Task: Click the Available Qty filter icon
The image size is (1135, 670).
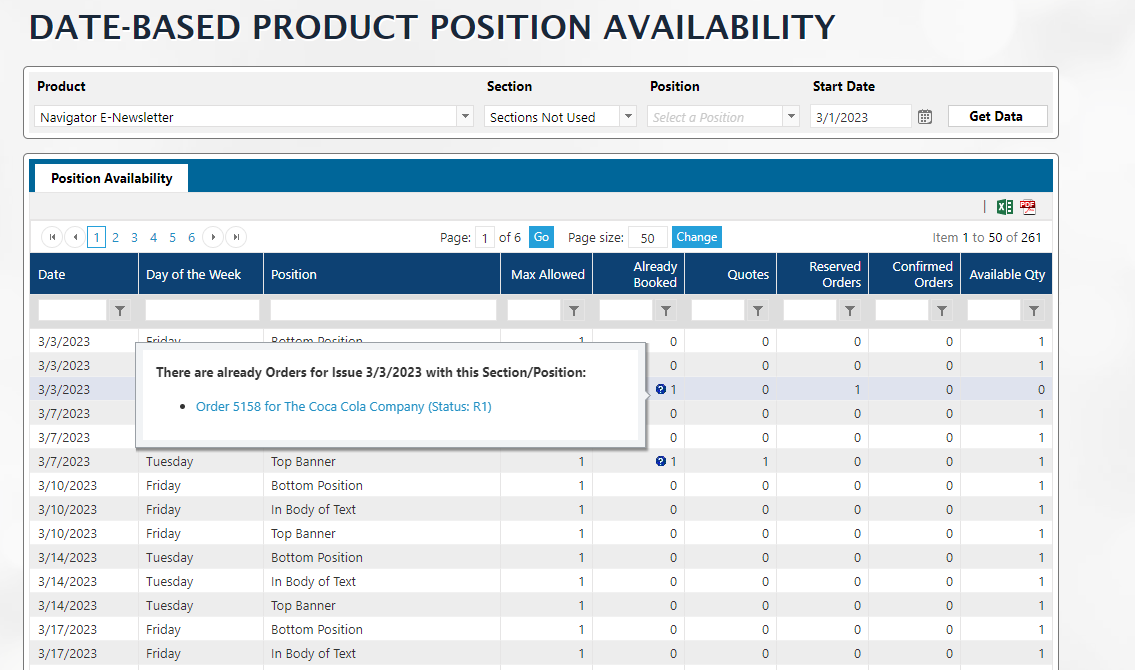Action: [1034, 311]
